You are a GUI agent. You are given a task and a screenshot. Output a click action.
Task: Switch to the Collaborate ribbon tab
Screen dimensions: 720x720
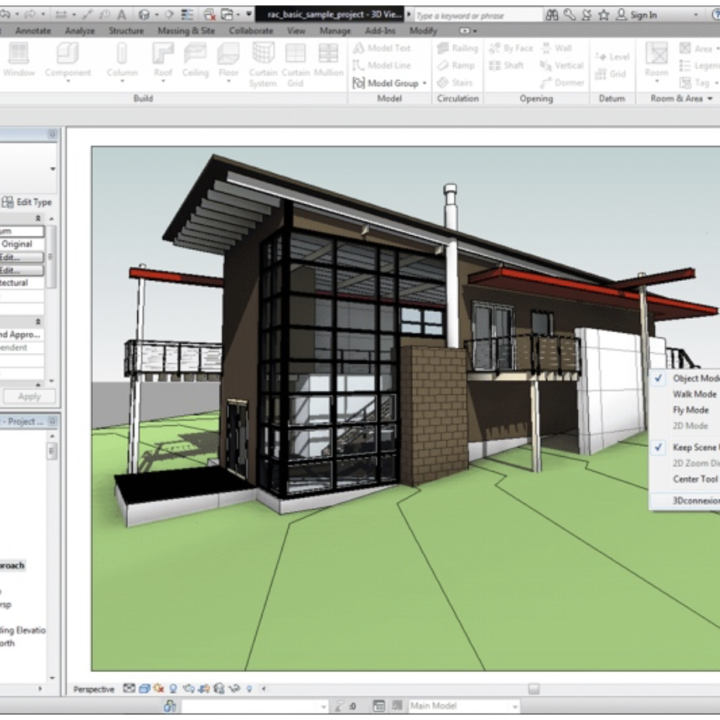tap(250, 31)
